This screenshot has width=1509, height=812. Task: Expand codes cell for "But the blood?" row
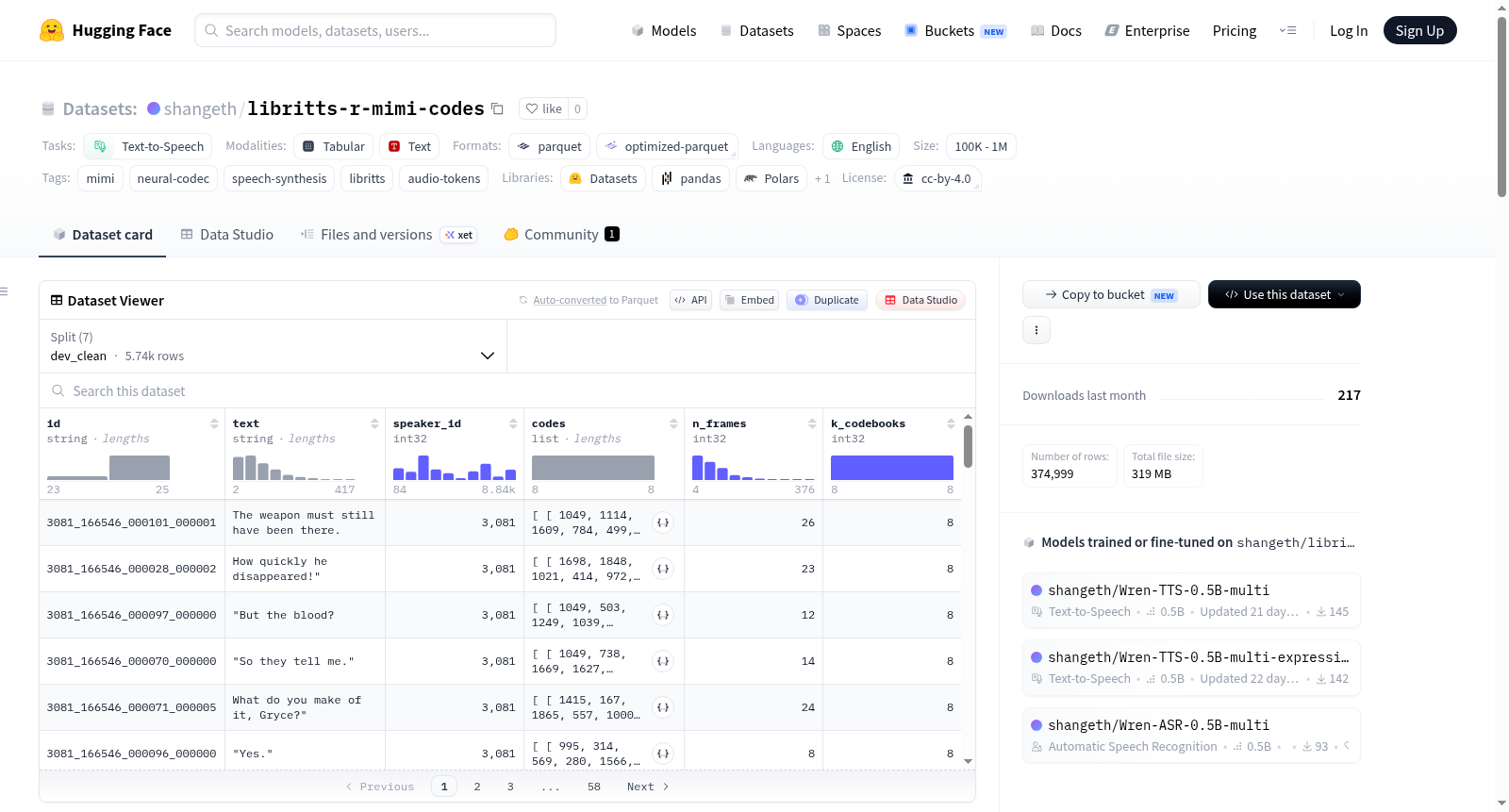663,615
